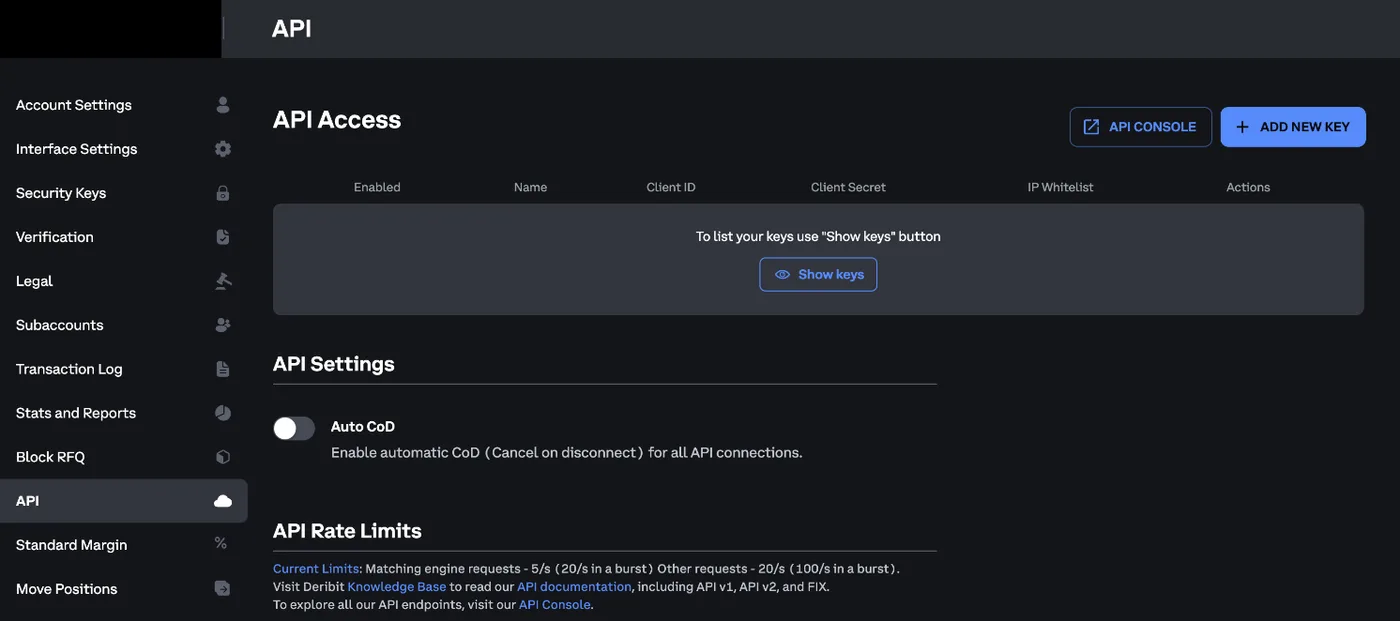
Task: Click the Verification clipboard-check icon
Action: click(223, 237)
